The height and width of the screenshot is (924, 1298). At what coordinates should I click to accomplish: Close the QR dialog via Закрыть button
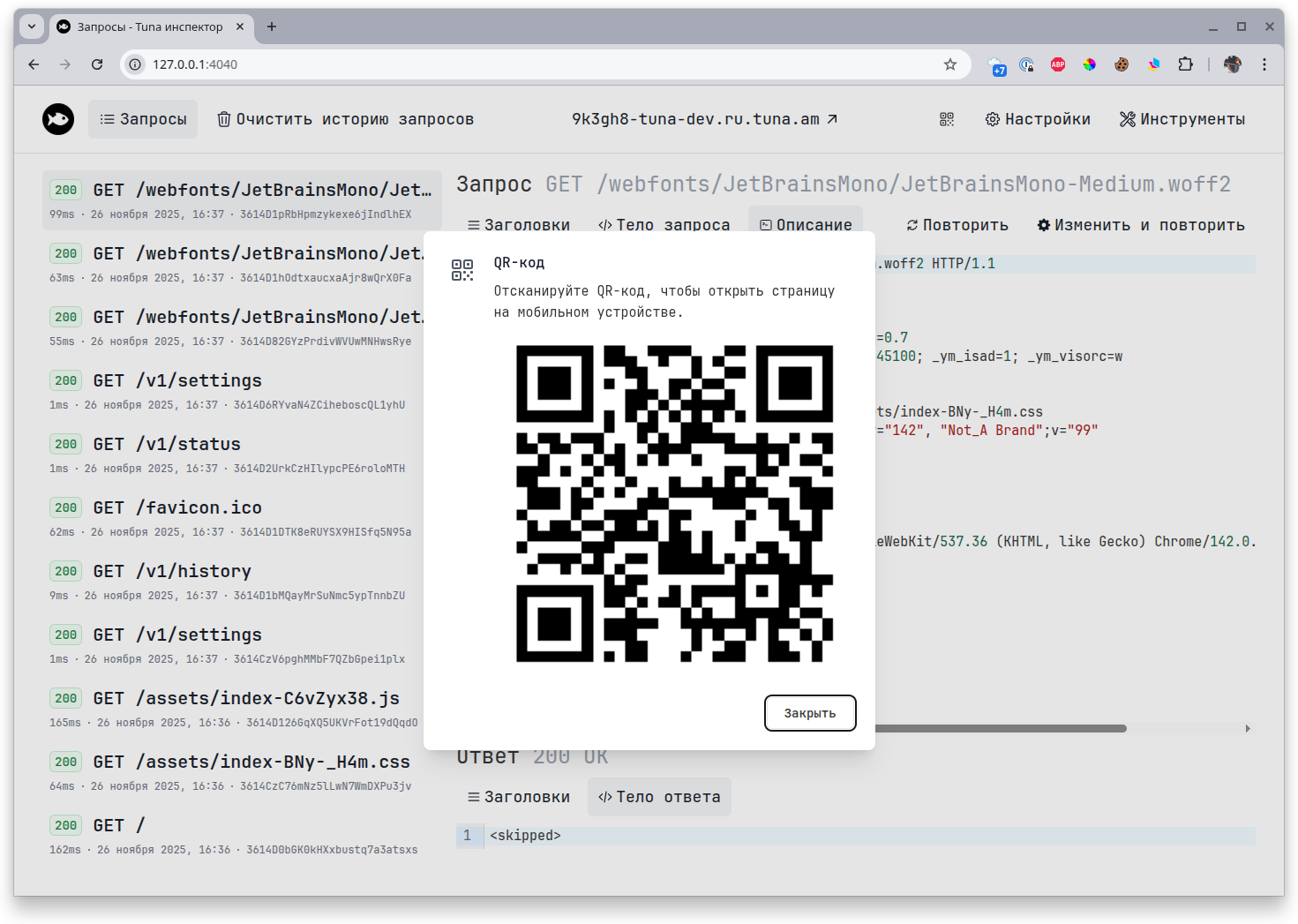click(809, 713)
